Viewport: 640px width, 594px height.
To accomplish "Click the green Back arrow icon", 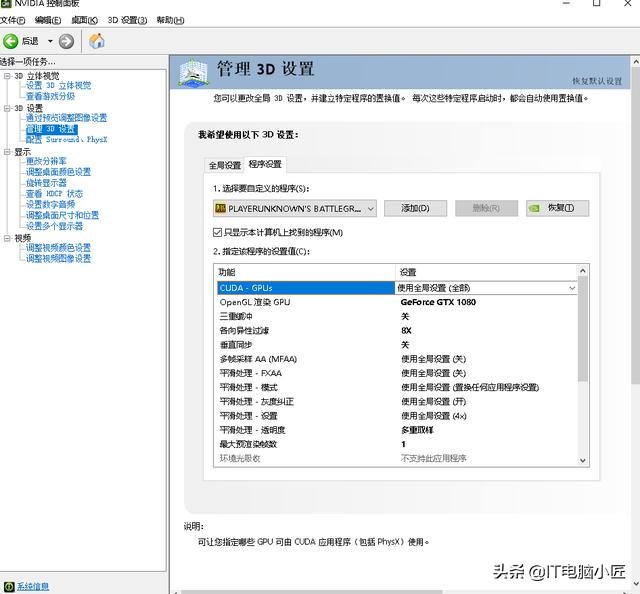I will pos(11,41).
